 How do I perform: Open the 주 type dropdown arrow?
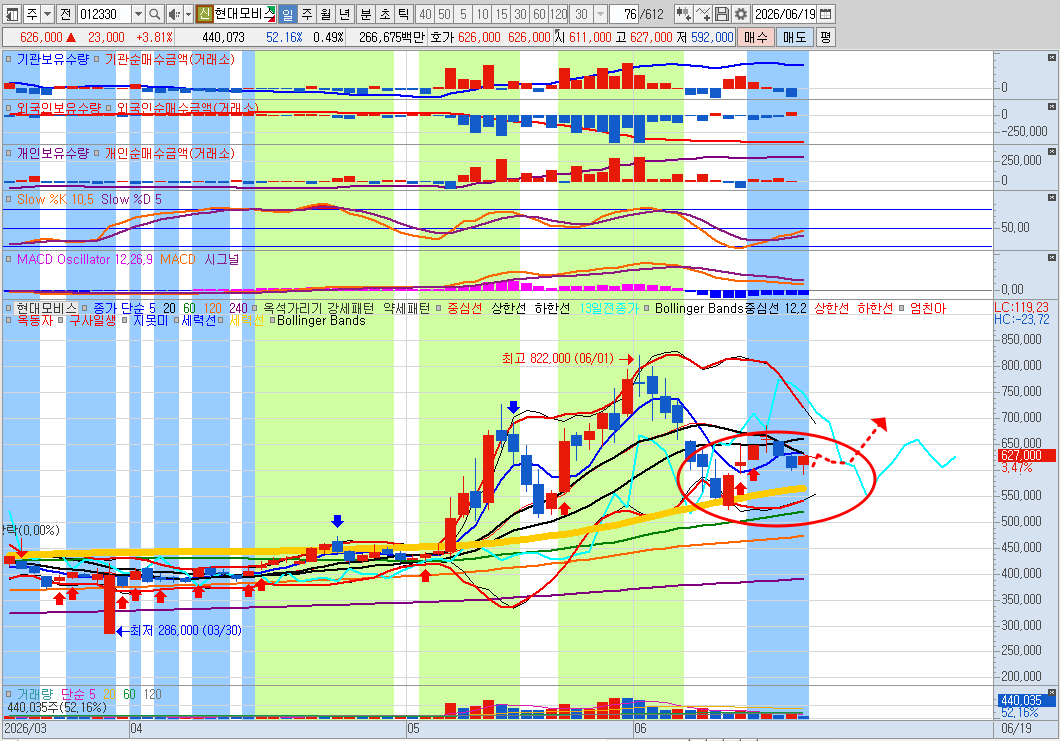[x=47, y=14]
